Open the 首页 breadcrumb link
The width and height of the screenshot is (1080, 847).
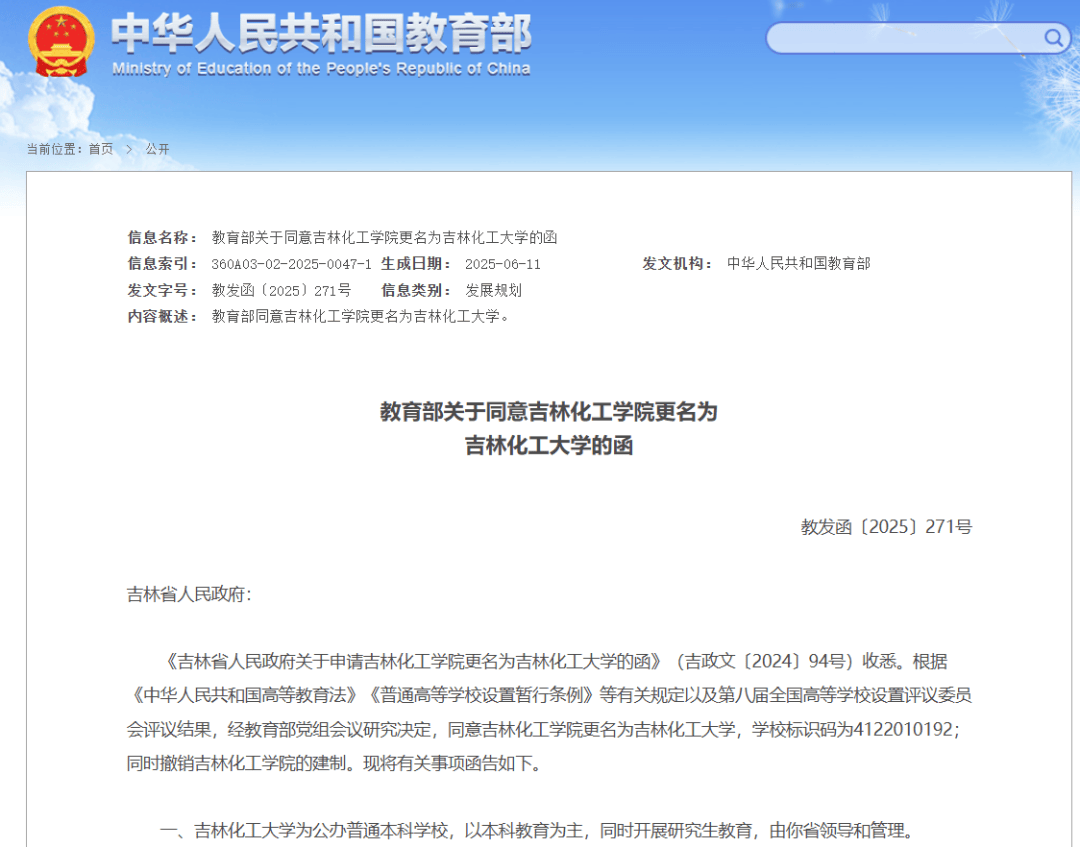(101, 149)
